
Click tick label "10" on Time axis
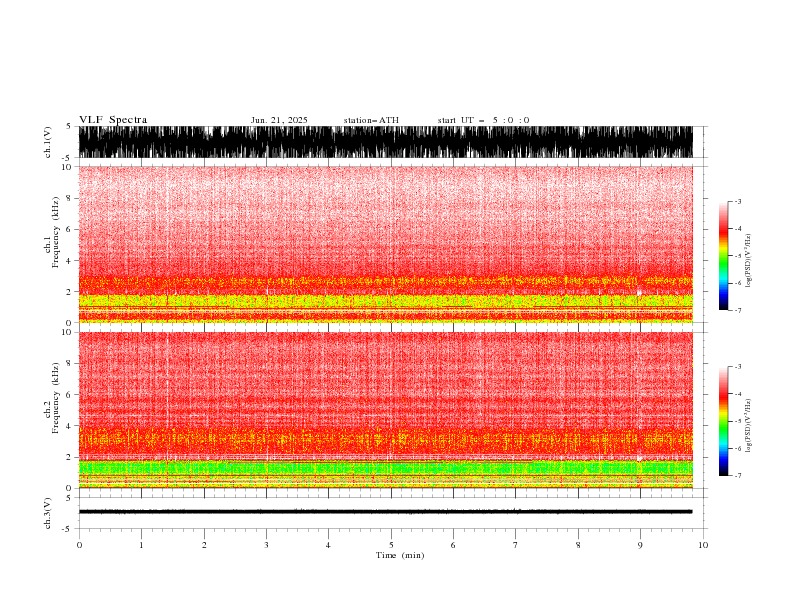click(x=703, y=545)
